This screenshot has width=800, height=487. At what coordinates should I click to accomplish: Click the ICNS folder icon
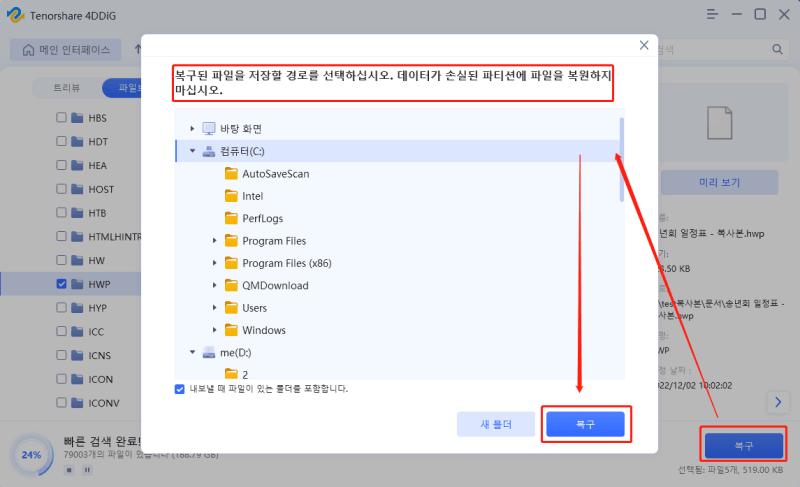pyautogui.click(x=77, y=355)
